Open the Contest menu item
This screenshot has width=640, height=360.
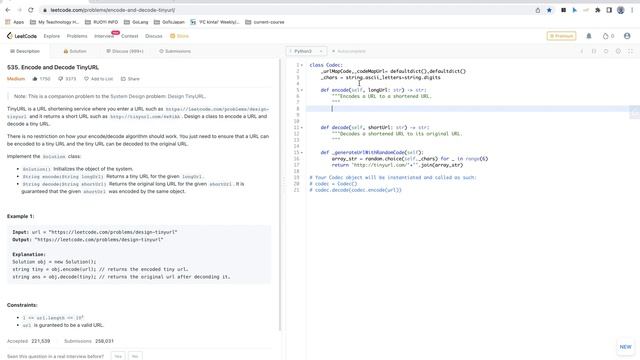(129, 36)
